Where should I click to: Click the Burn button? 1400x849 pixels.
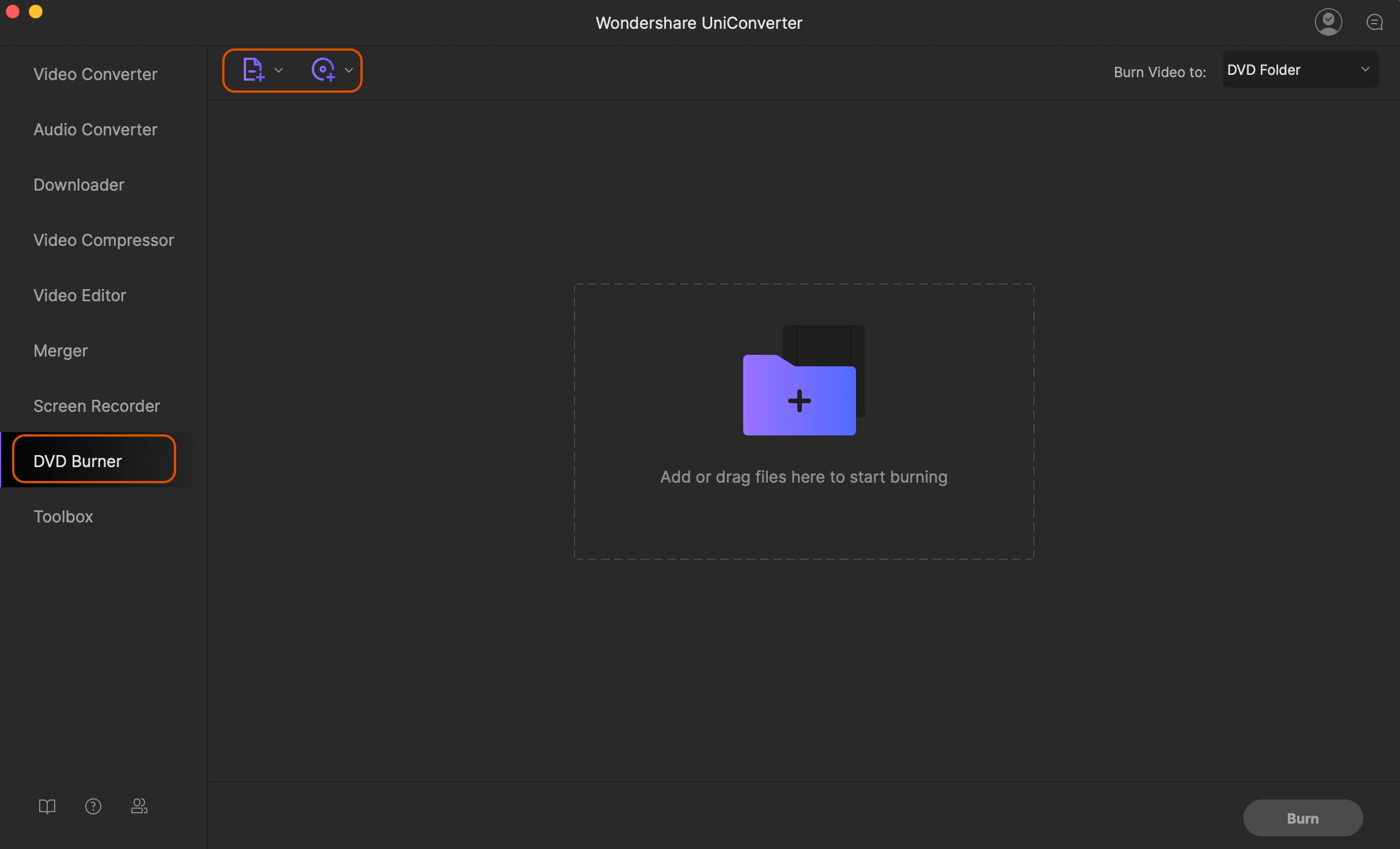click(1303, 817)
